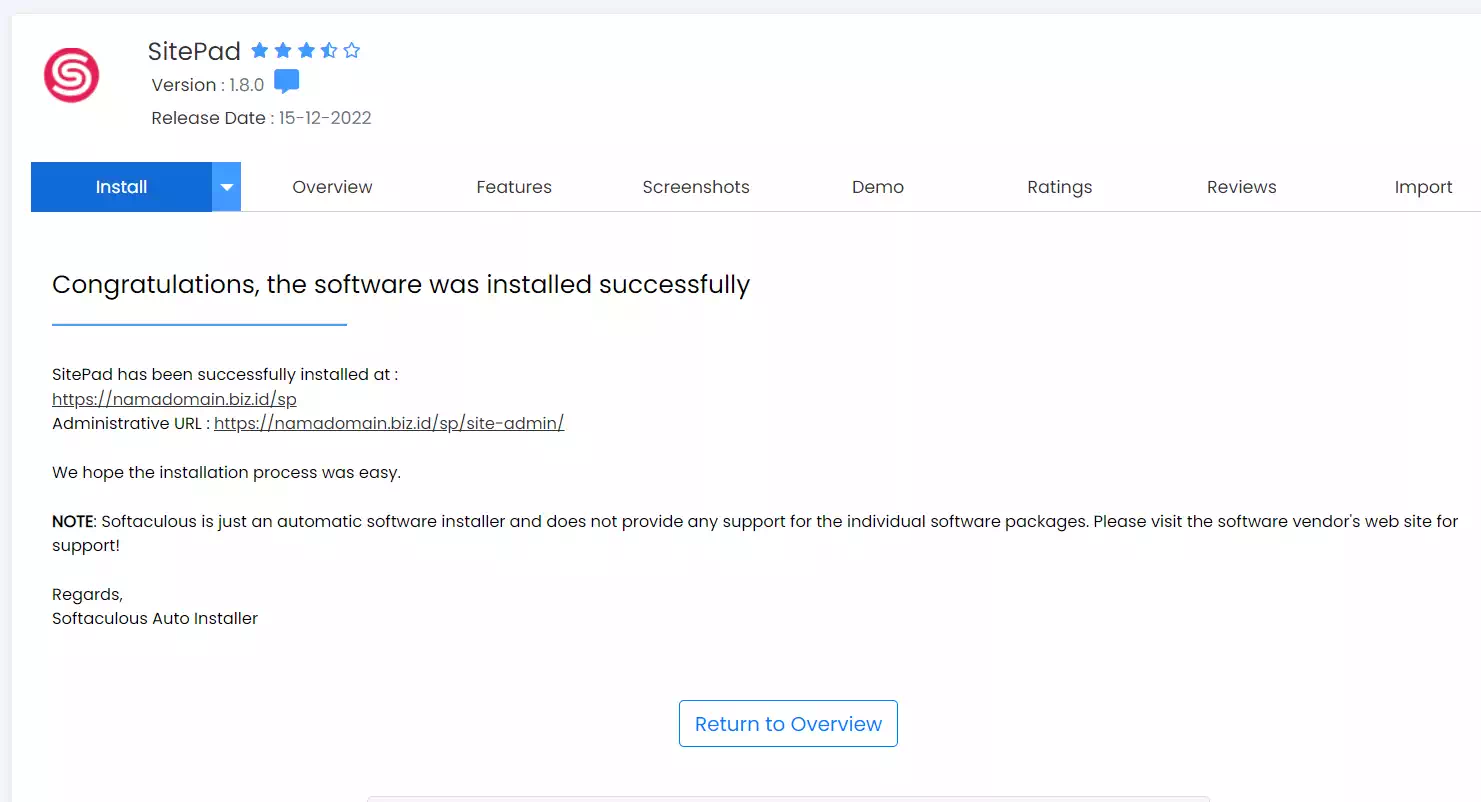This screenshot has width=1481, height=802.
Task: Click the Congratulations installed successfully heading
Action: pyautogui.click(x=401, y=284)
